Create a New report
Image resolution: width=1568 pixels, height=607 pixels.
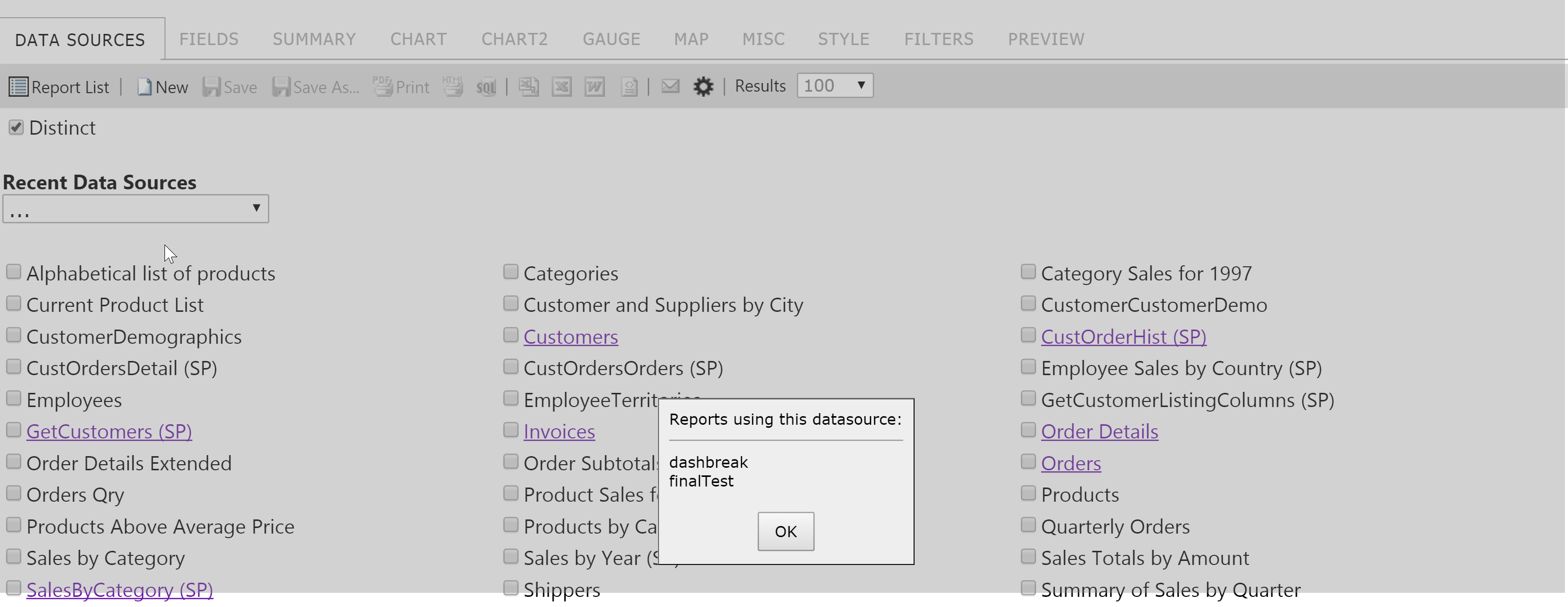(x=162, y=87)
